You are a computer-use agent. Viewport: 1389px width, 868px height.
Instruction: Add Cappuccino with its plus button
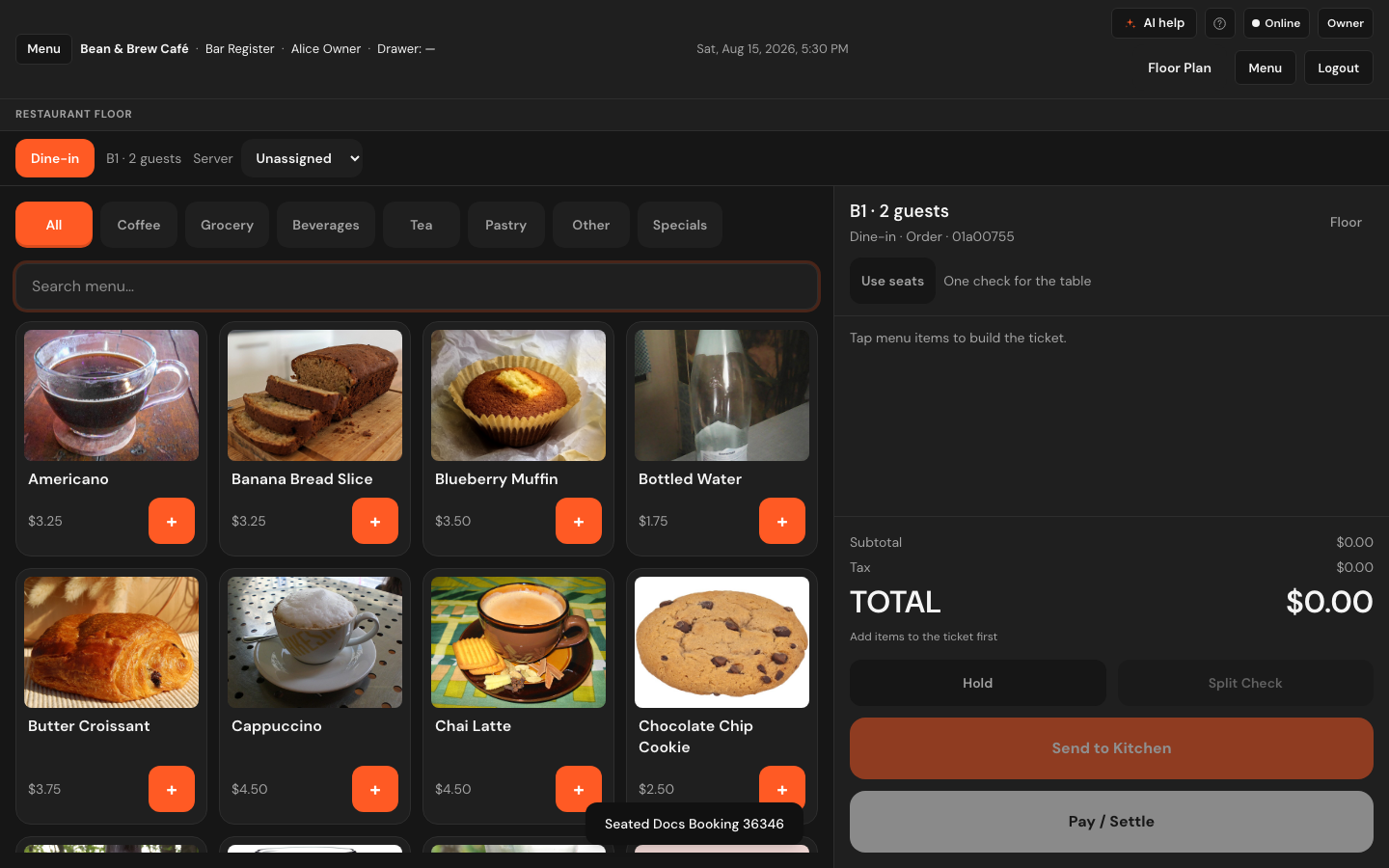point(375,789)
